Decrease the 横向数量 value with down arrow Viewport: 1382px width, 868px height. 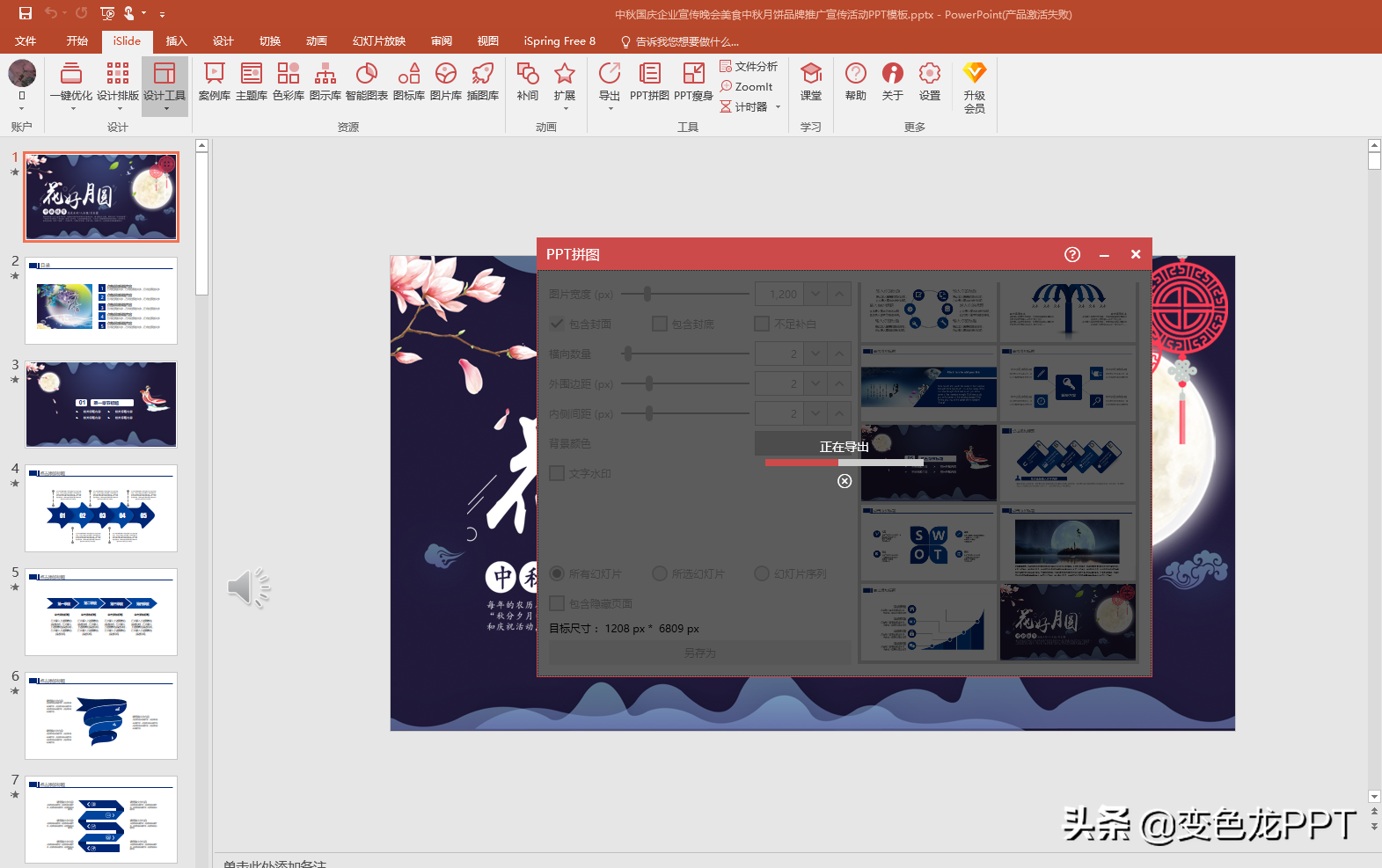pos(816,354)
